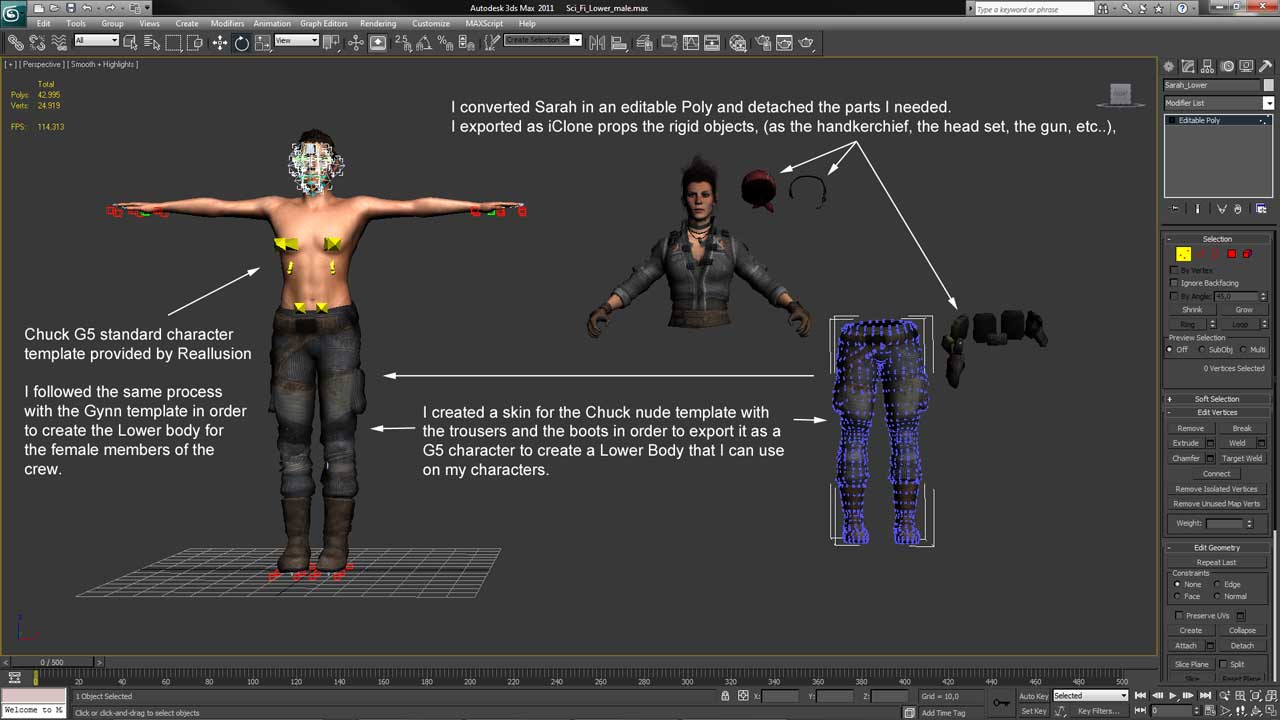Image resolution: width=1280 pixels, height=720 pixels.
Task: Click the Target Weld button
Action: pos(1242,458)
